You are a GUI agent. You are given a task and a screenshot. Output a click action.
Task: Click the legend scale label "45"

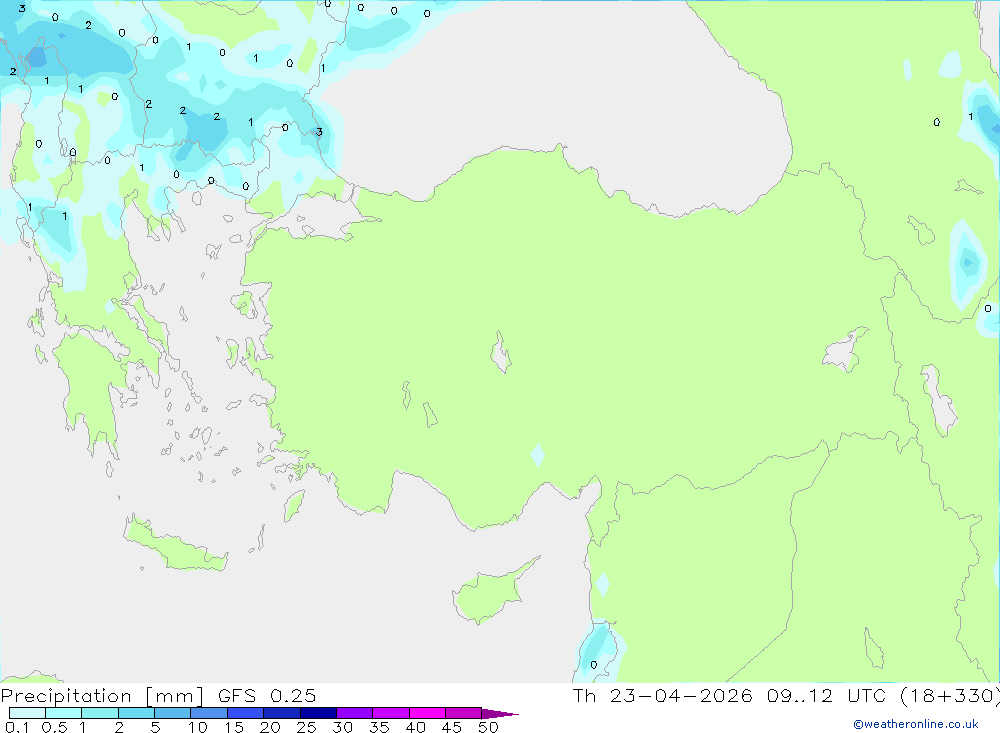point(452,727)
